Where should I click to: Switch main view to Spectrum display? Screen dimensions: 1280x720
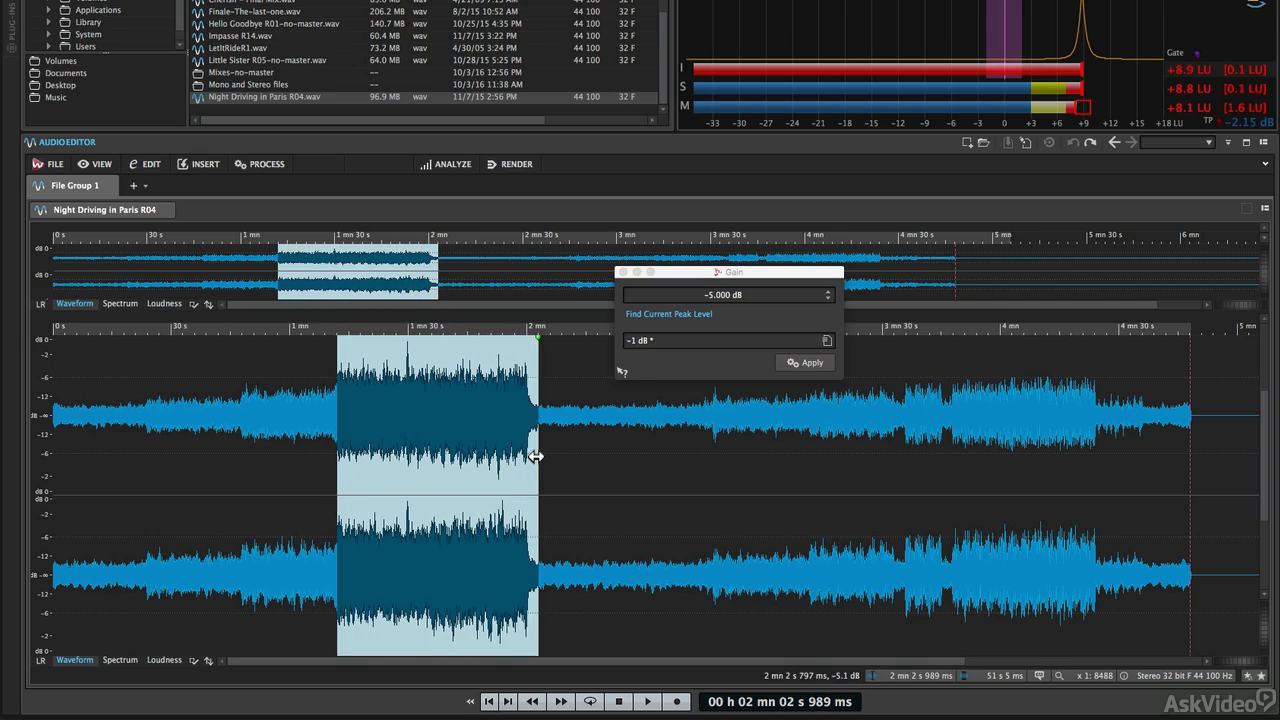(x=120, y=661)
